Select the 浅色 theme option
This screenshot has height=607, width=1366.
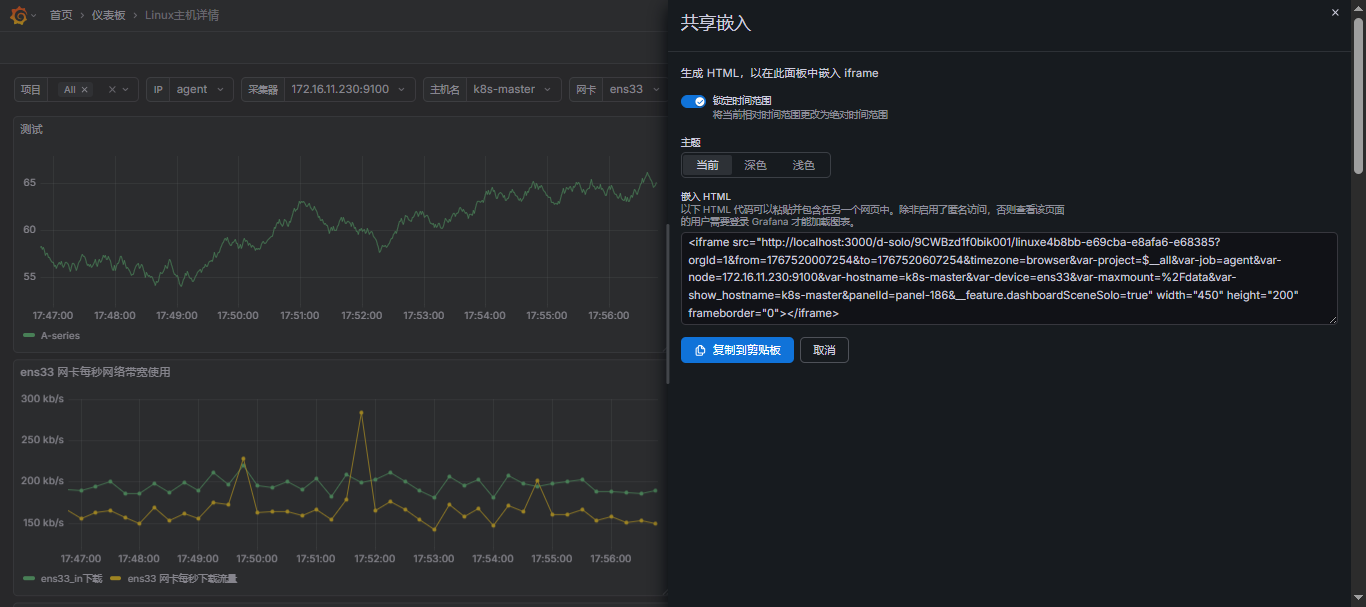[803, 165]
